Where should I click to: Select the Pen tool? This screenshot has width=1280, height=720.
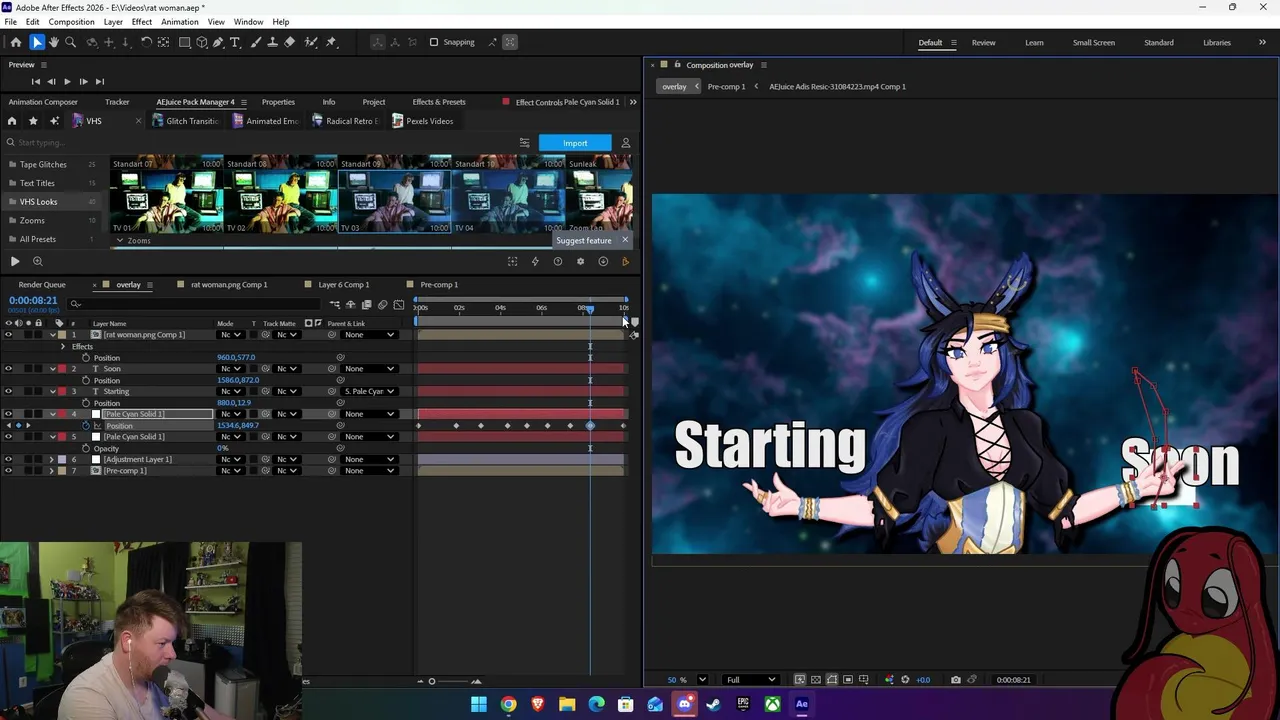pyautogui.click(x=218, y=42)
